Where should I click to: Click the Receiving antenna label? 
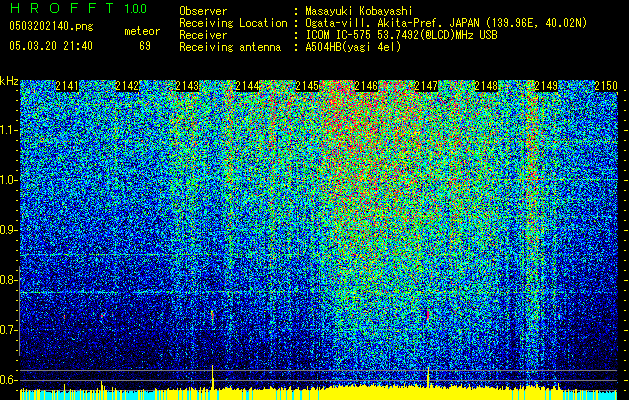[230, 47]
